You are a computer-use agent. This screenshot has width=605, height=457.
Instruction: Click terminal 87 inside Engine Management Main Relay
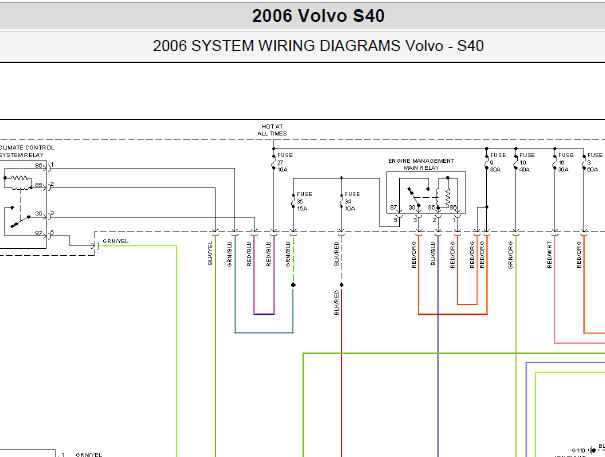click(393, 208)
